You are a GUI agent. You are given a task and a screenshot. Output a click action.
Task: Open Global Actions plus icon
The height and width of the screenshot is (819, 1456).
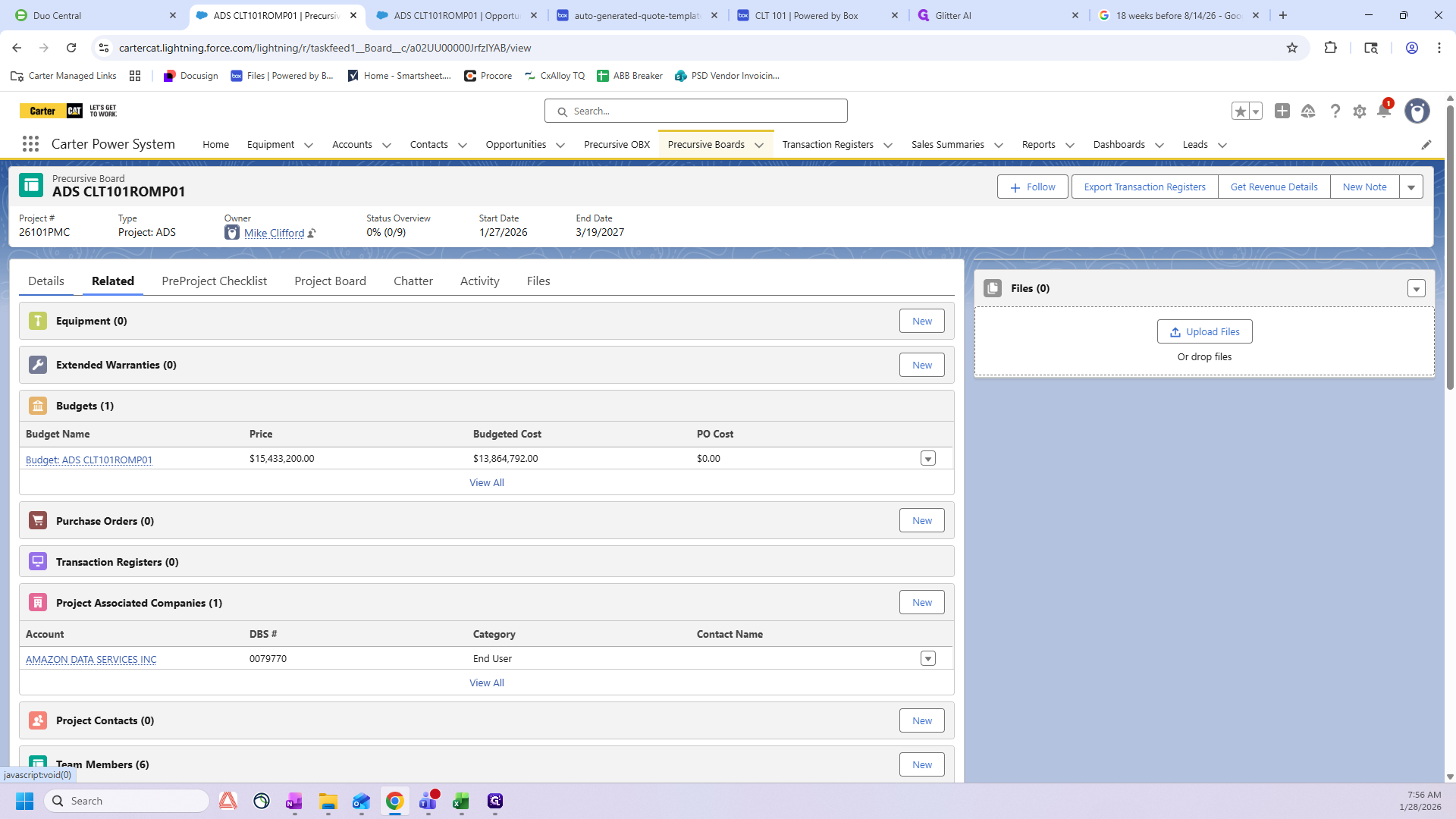pos(1282,111)
